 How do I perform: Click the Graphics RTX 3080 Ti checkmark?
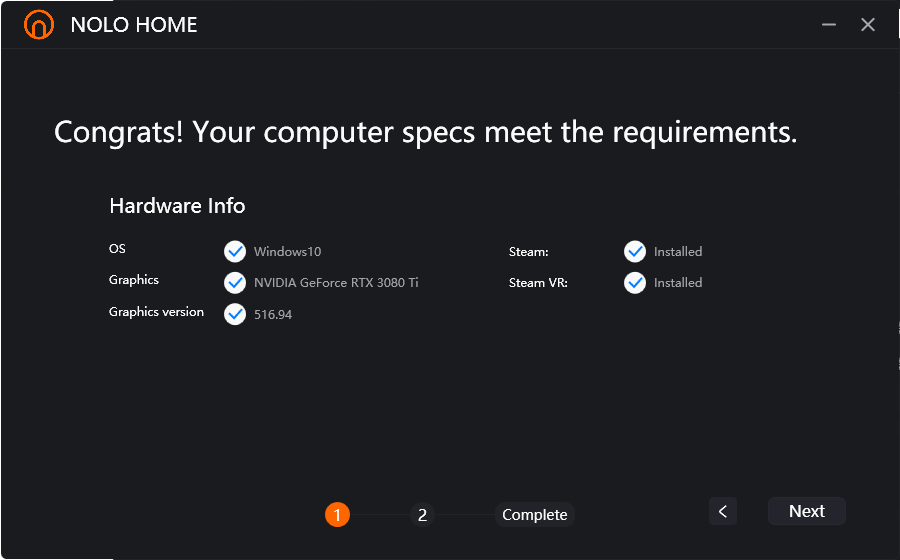[235, 282]
